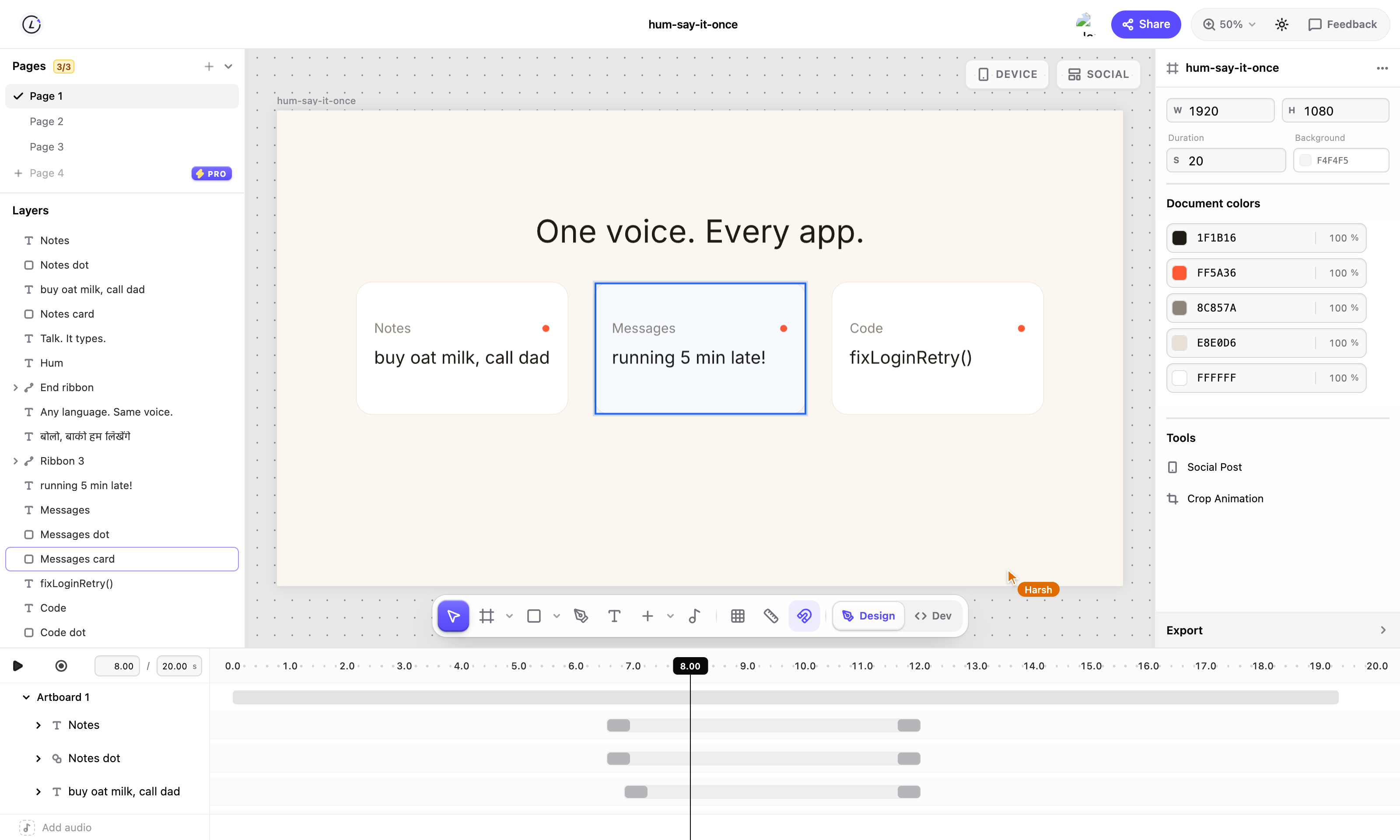The image size is (1400, 840).
Task: Click the audio note tool
Action: click(x=694, y=616)
